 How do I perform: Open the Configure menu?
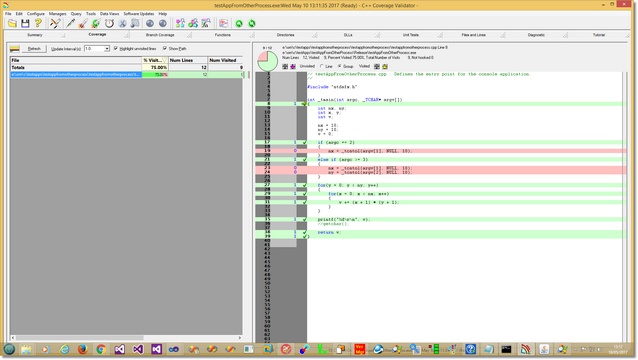click(x=36, y=13)
